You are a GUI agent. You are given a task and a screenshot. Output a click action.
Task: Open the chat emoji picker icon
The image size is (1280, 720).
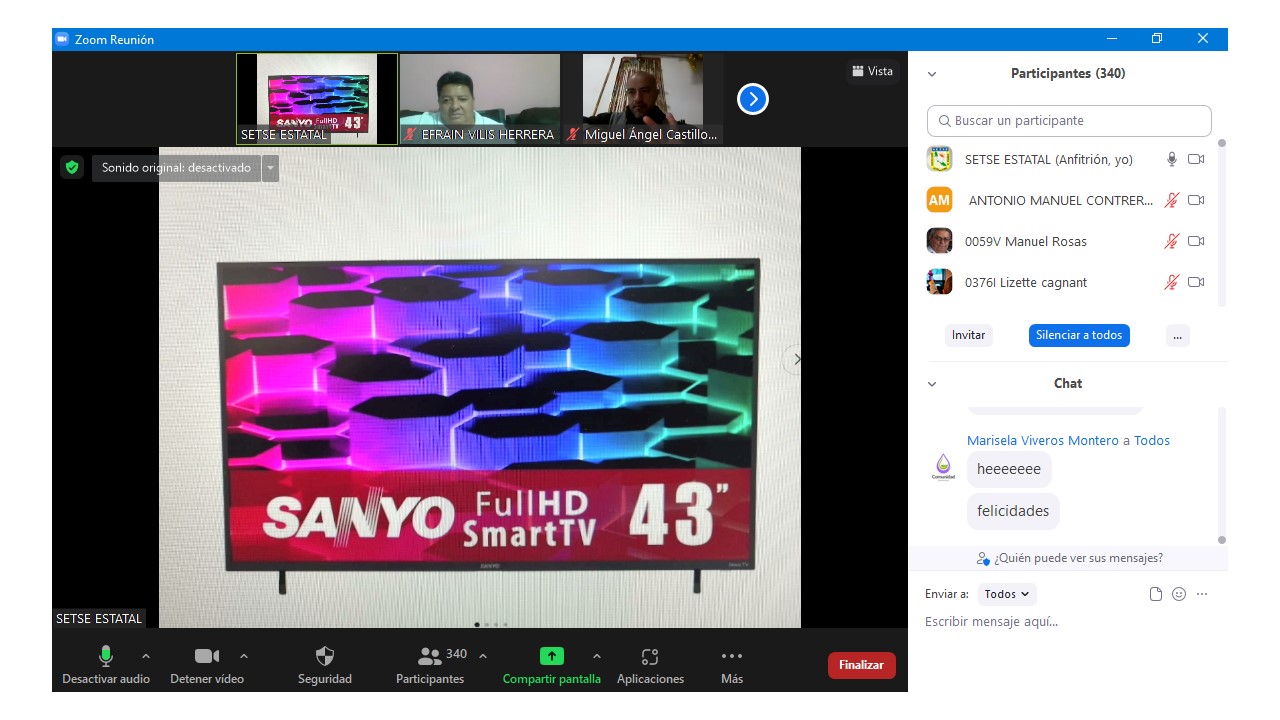coord(1179,594)
